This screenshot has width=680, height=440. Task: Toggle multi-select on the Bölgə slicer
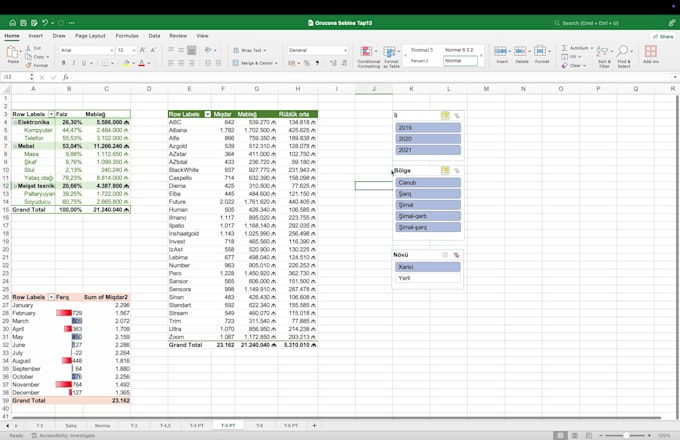[x=445, y=171]
